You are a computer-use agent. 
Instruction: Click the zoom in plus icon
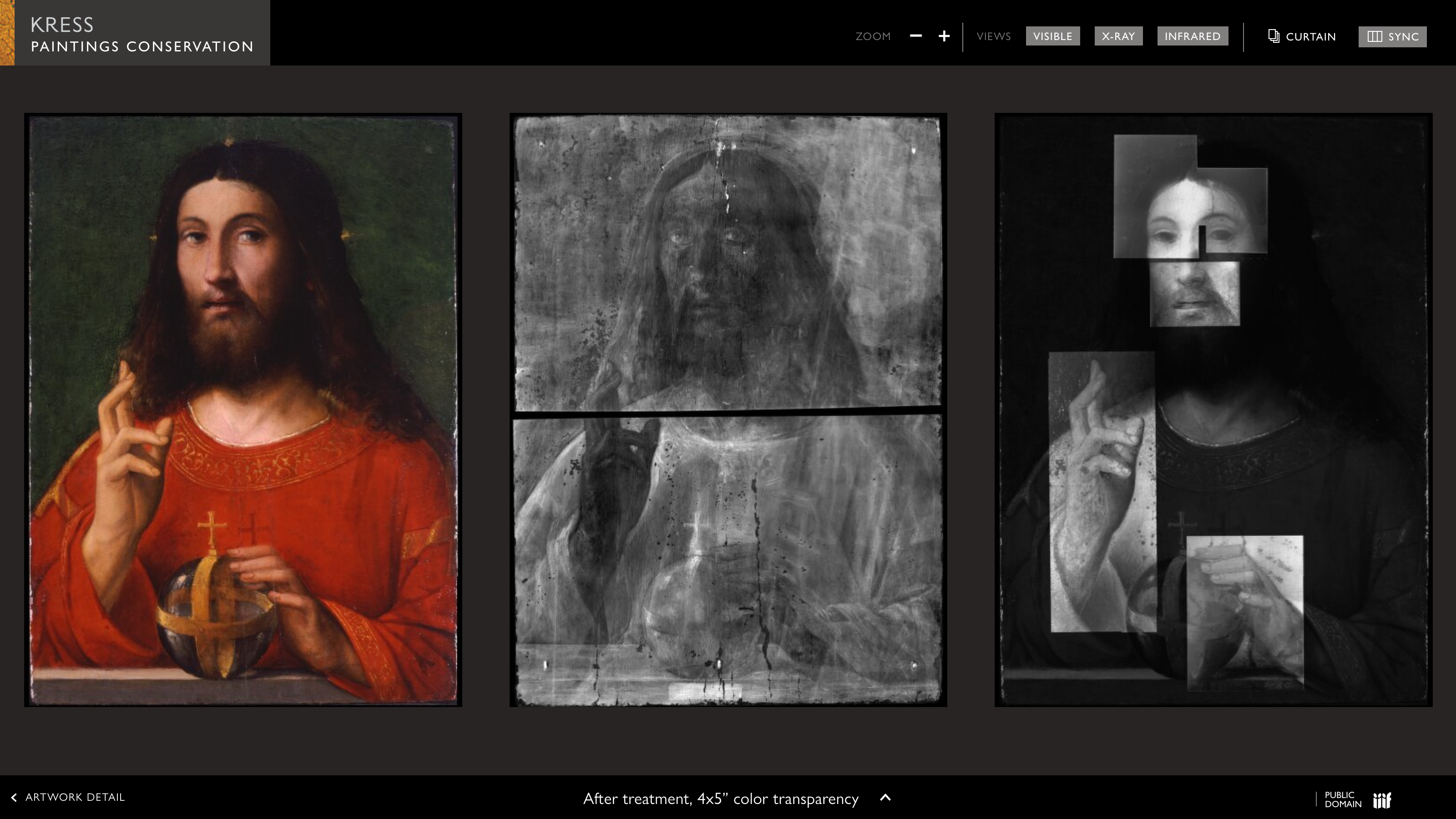tap(944, 36)
